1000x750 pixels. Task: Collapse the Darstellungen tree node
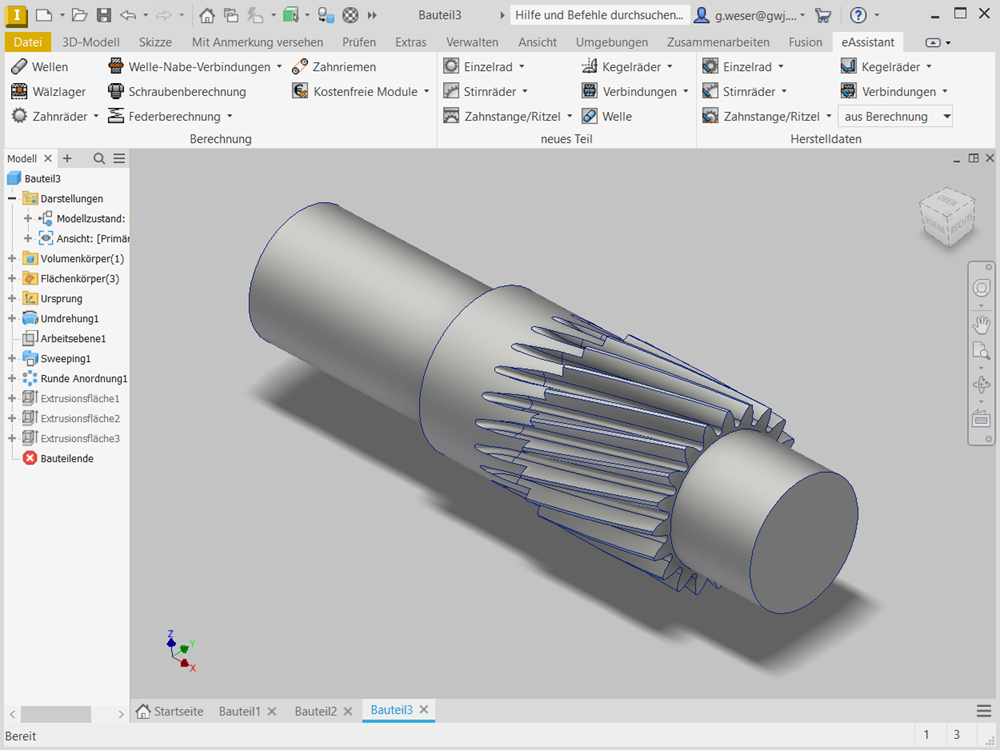coord(12,199)
